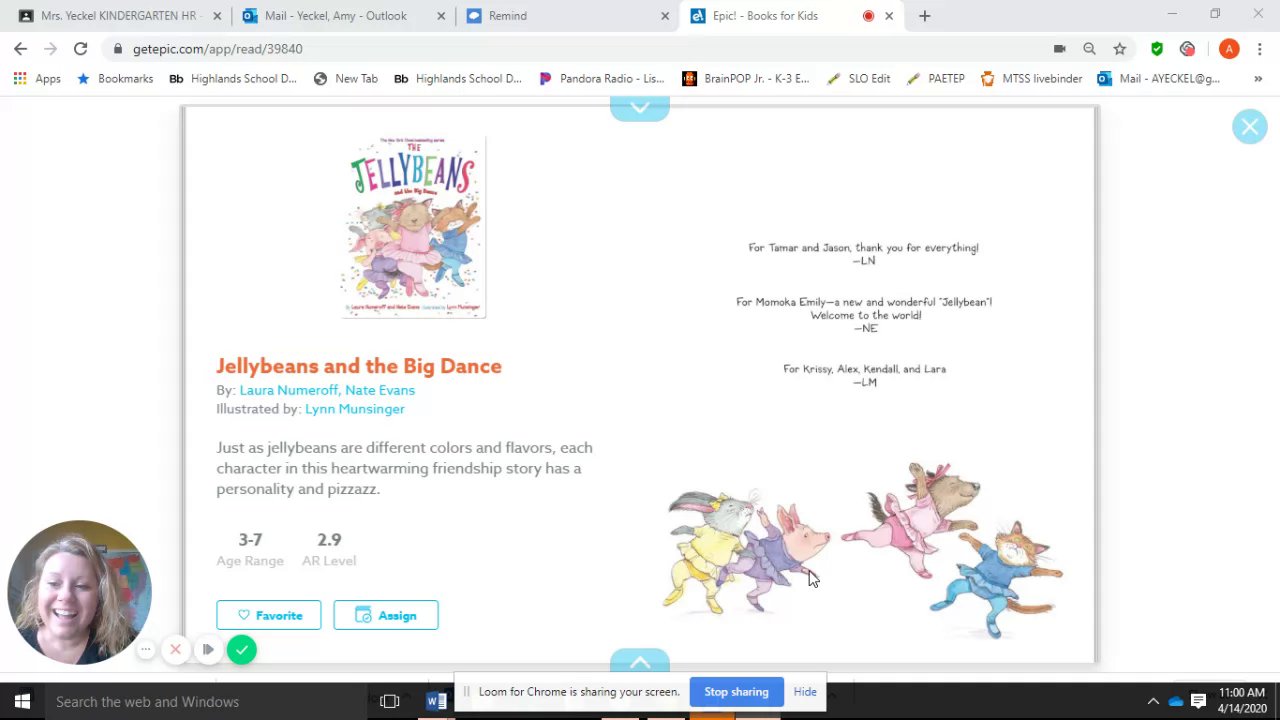Open BrainPOP Jr. bookmark

[x=746, y=78]
